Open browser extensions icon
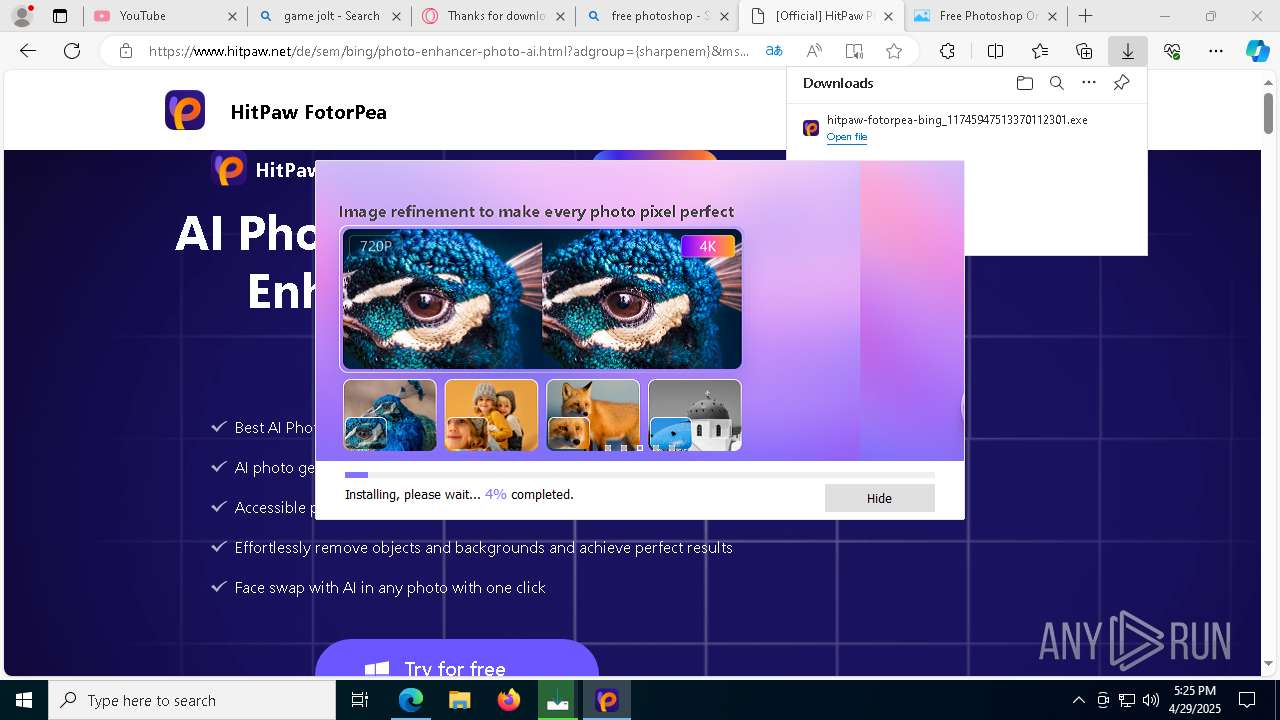Image resolution: width=1280 pixels, height=720 pixels. coord(947,51)
